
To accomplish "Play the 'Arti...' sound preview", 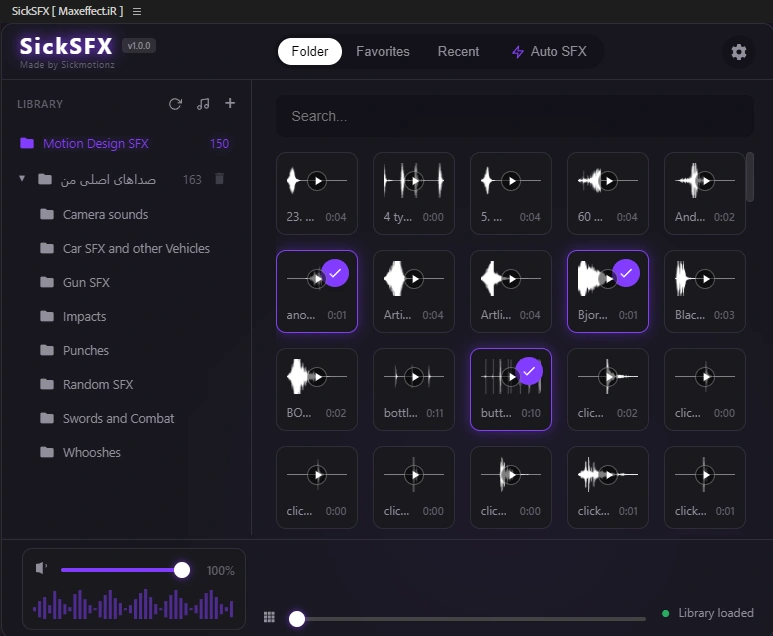I will (x=414, y=279).
